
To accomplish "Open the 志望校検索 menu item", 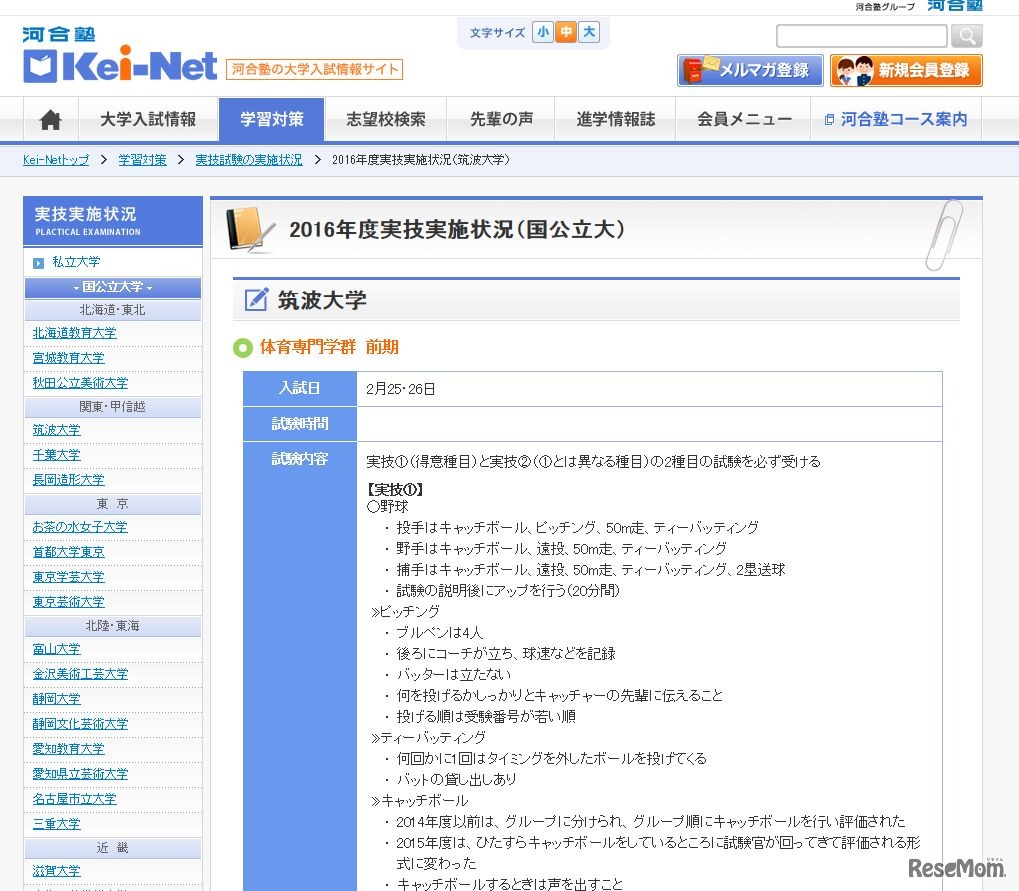I will pyautogui.click(x=385, y=118).
